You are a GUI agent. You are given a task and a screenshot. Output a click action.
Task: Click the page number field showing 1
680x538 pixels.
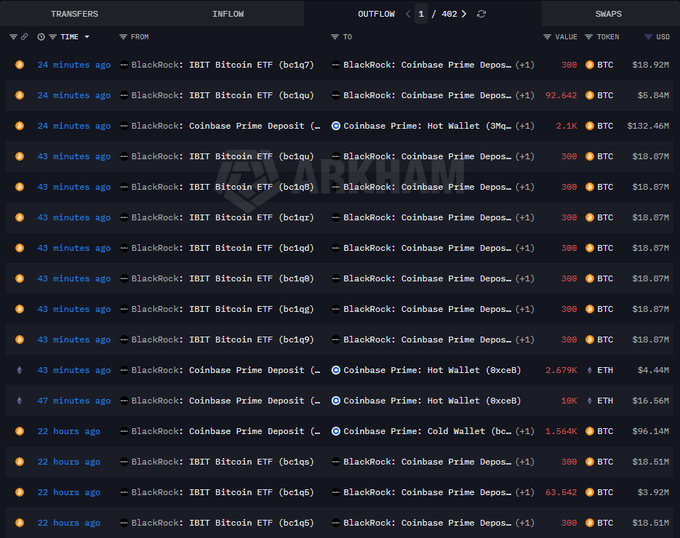coord(421,14)
